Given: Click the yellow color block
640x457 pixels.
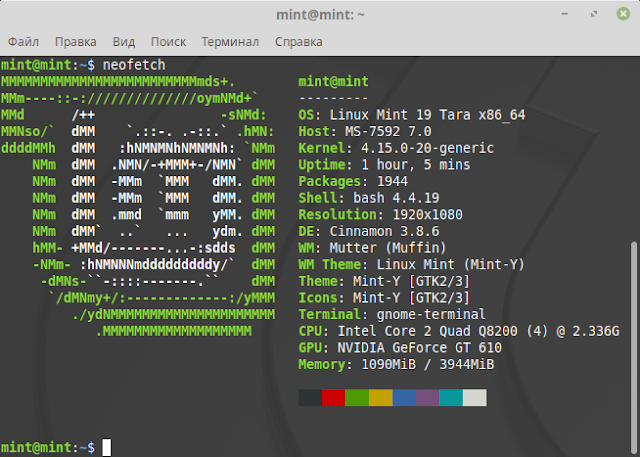Looking at the screenshot, I should point(381,397).
